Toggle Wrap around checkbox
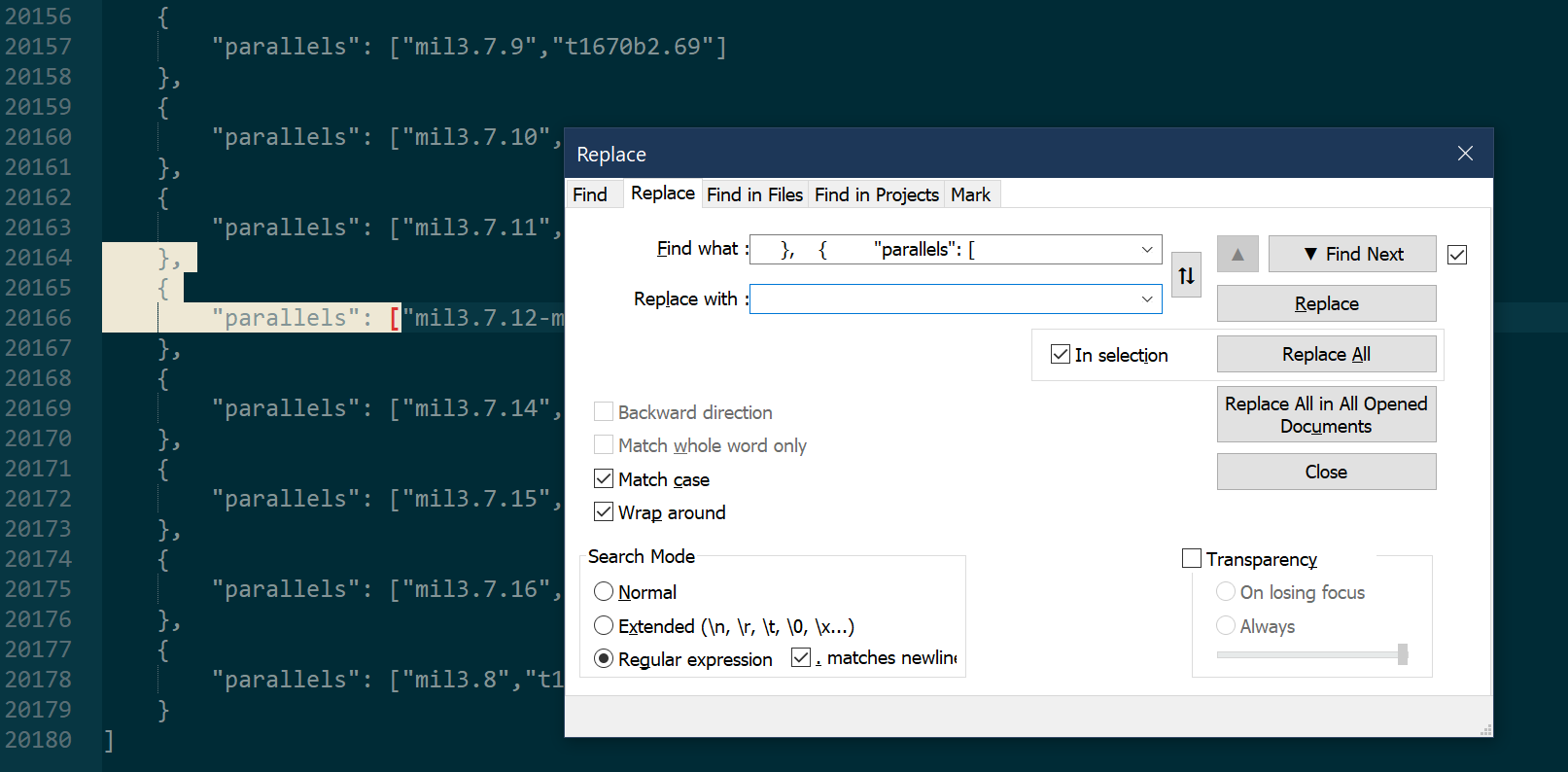 point(604,511)
